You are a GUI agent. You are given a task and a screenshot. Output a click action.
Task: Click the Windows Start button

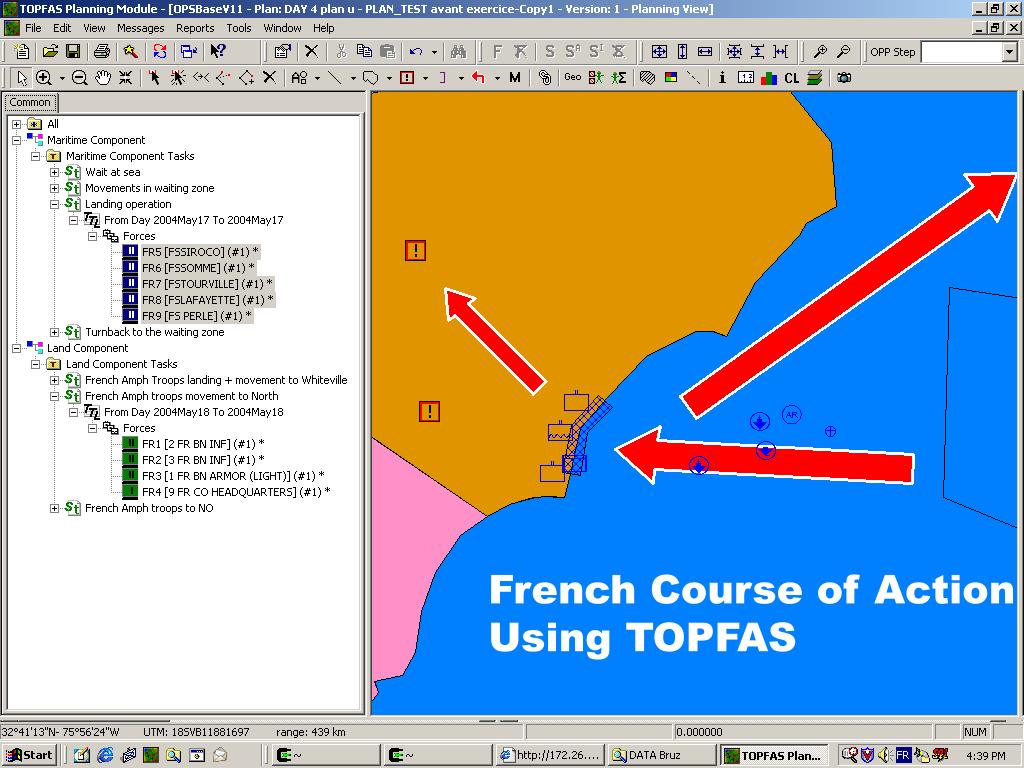click(x=29, y=755)
